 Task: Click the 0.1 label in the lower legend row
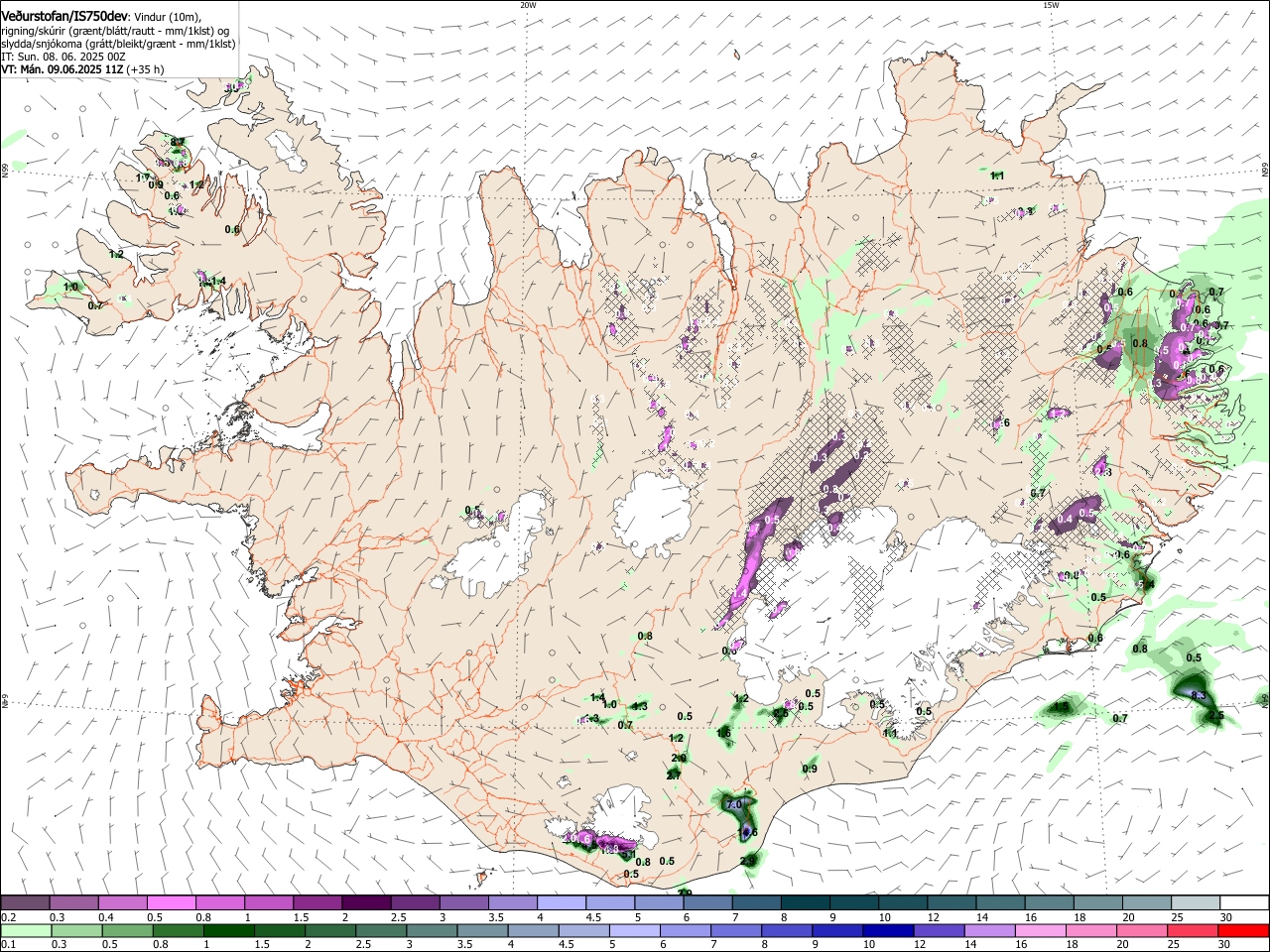8,945
